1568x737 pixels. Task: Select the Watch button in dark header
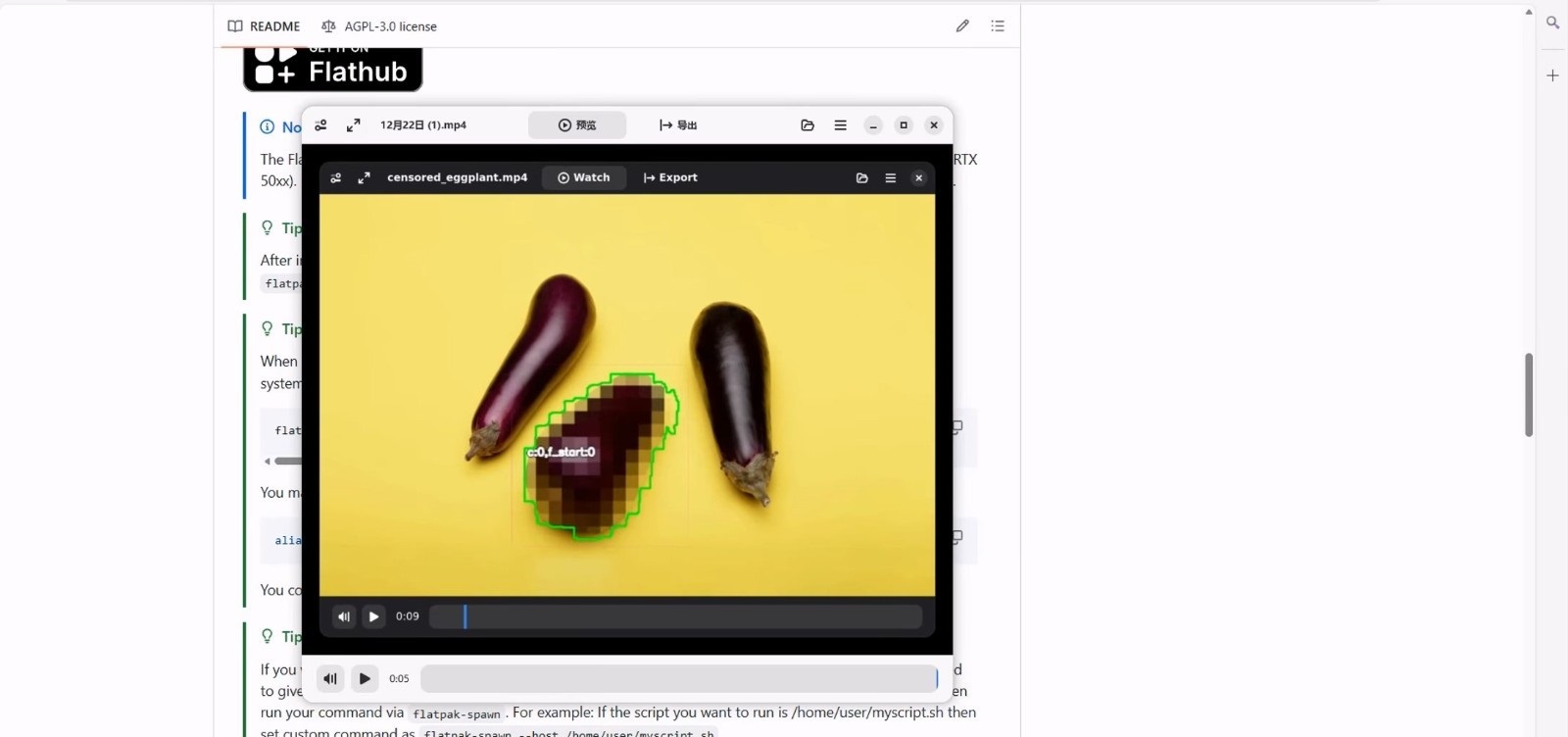584,178
